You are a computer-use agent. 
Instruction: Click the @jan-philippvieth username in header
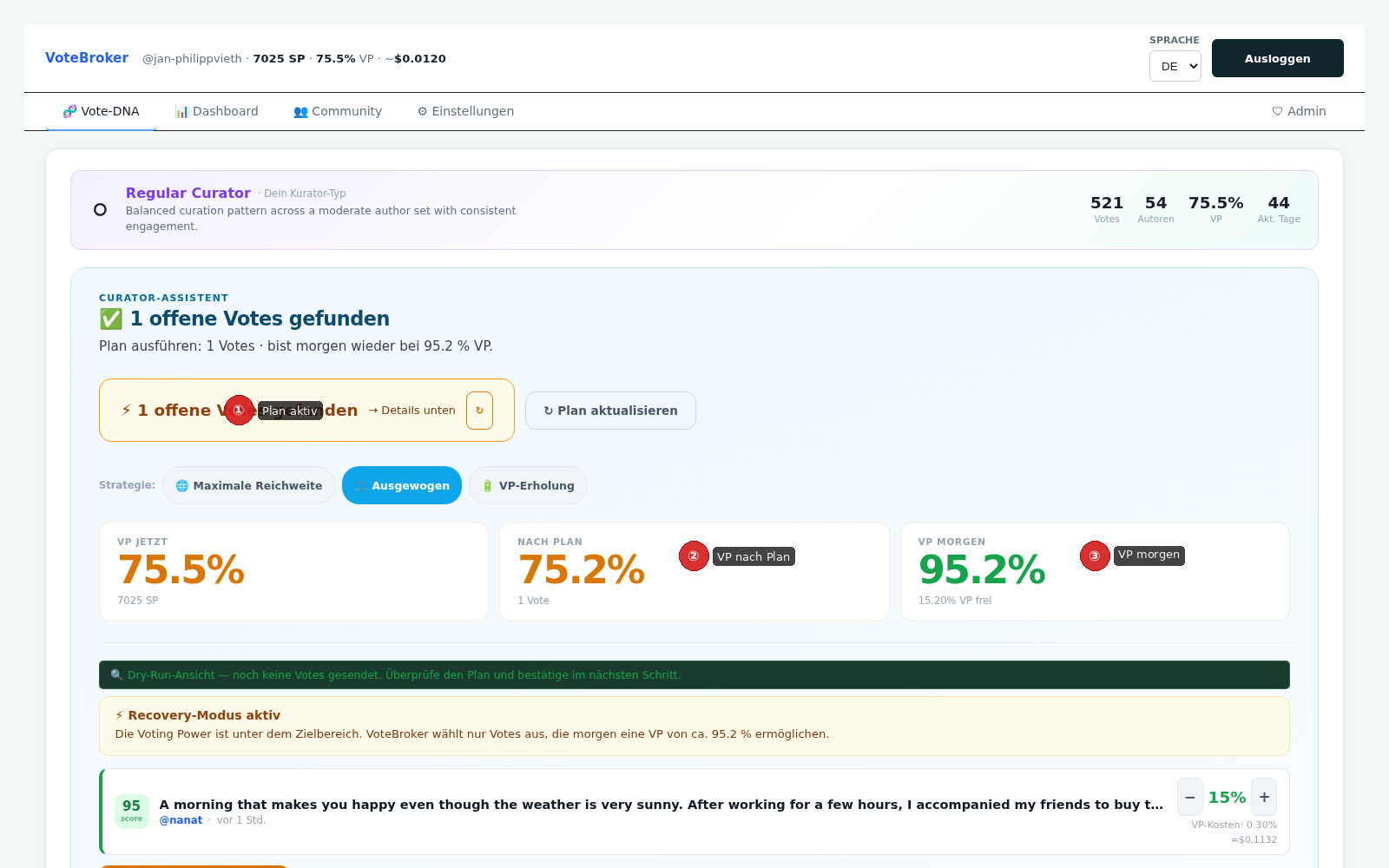click(192, 58)
